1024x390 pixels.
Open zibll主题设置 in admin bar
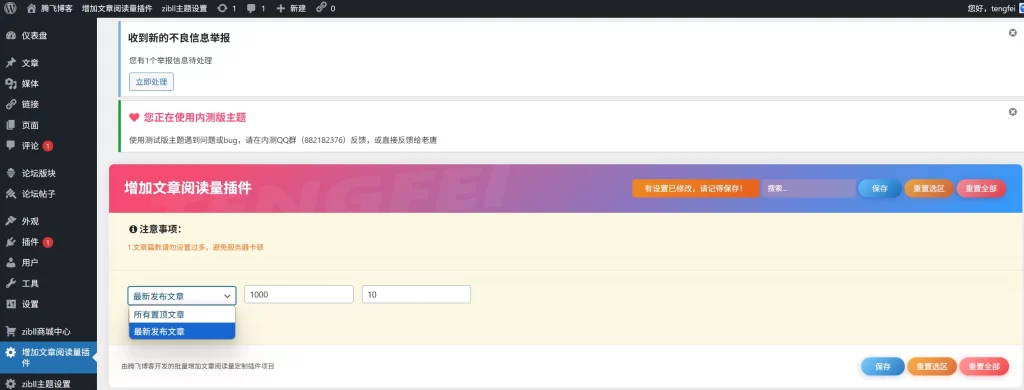coord(184,8)
